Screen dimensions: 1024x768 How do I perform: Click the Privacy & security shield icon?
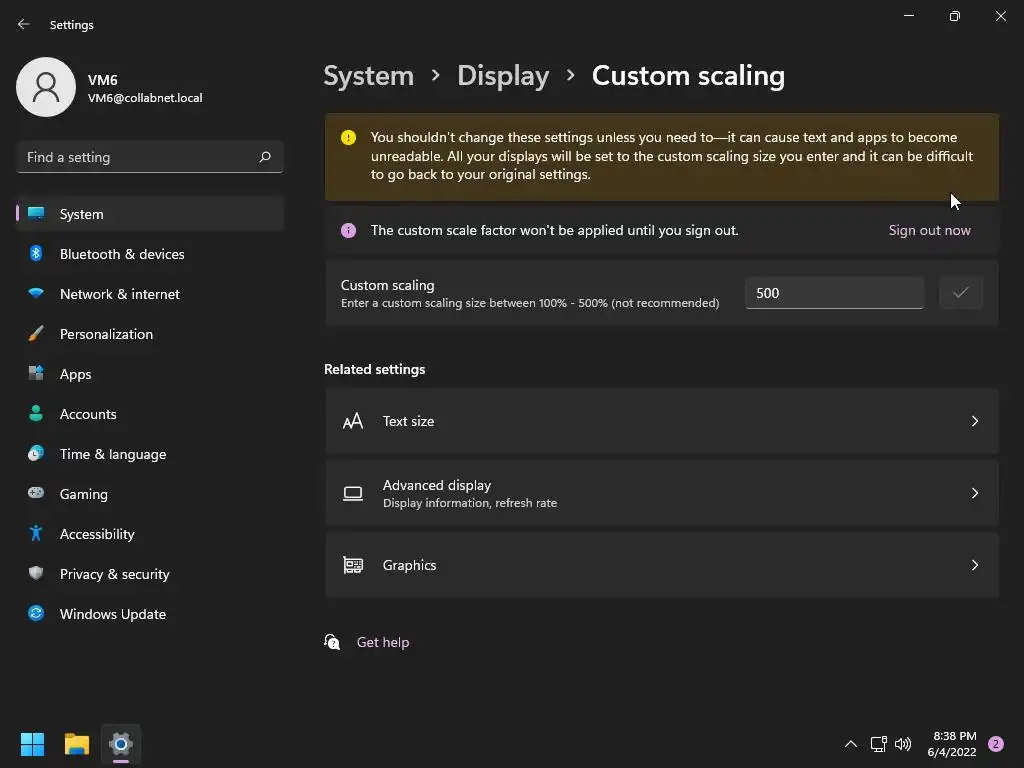pos(36,574)
